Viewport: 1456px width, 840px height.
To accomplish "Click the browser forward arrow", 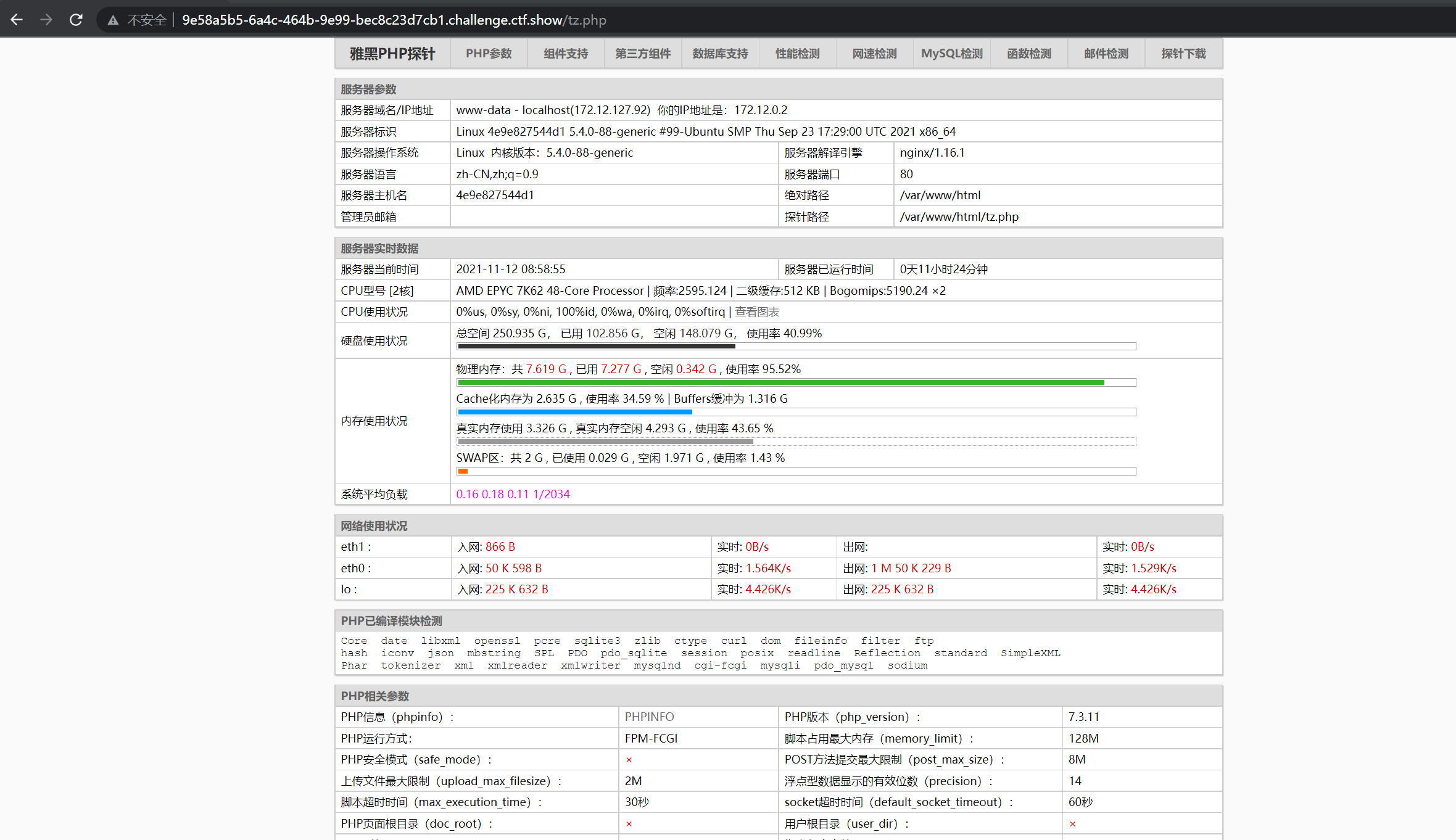I will (x=46, y=20).
